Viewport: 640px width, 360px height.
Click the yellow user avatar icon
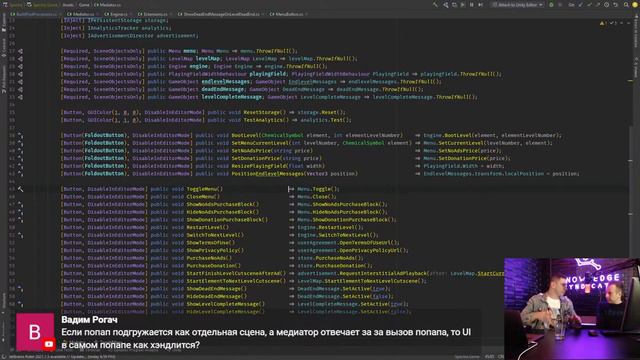[635, 5]
